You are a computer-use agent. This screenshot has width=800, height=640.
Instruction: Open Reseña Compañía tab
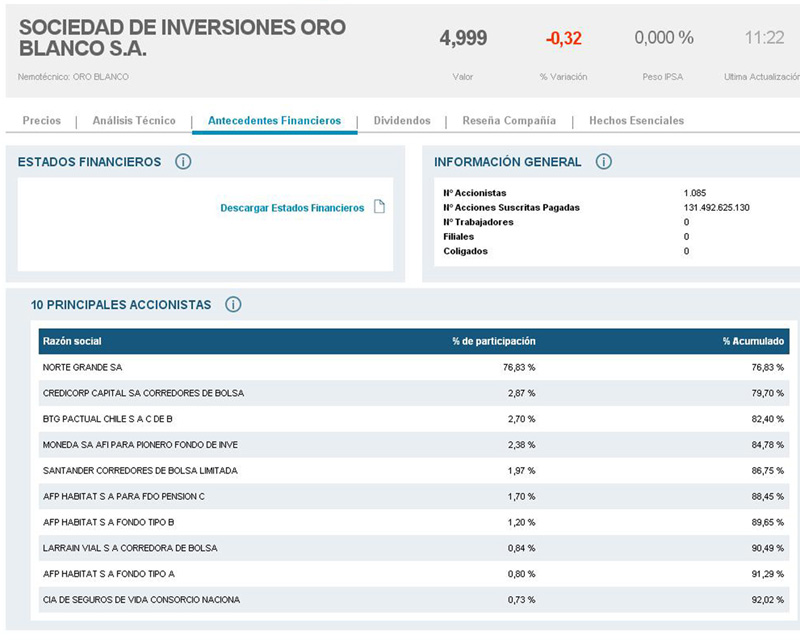509,120
